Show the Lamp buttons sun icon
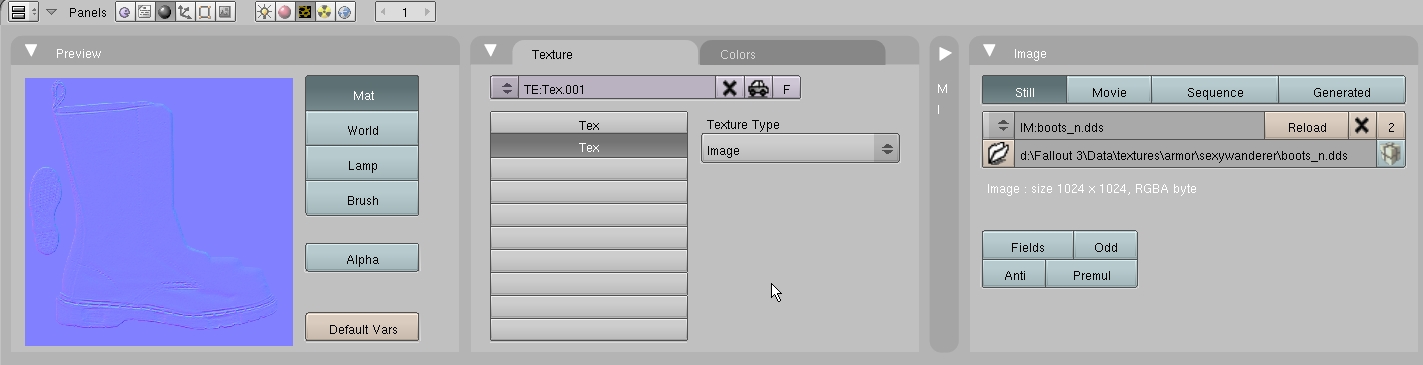The width and height of the screenshot is (1423, 365). [264, 12]
